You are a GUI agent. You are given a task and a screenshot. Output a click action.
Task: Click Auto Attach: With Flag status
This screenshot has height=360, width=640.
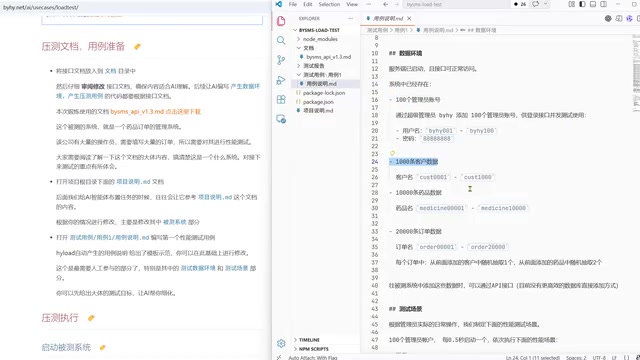(x=313, y=358)
